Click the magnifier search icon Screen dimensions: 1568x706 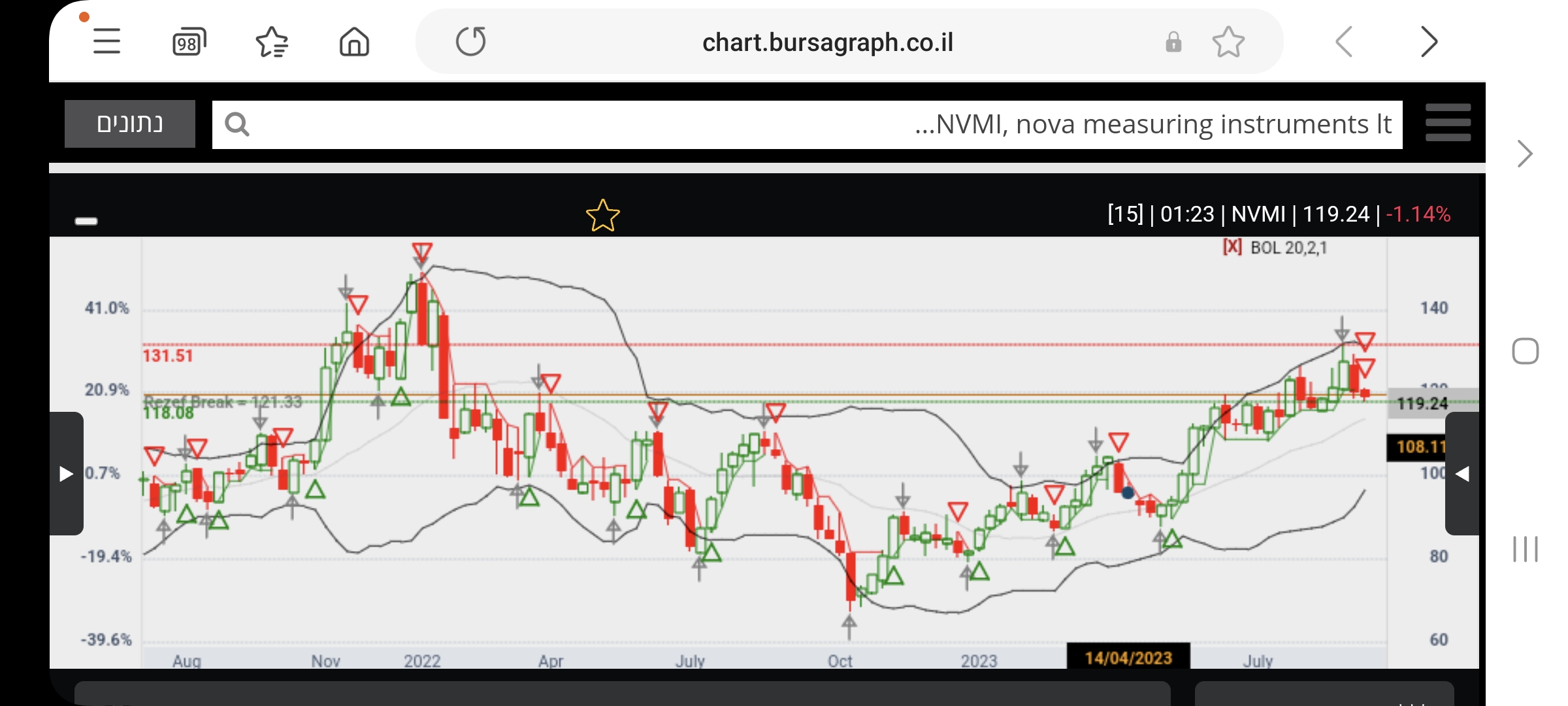pos(237,124)
